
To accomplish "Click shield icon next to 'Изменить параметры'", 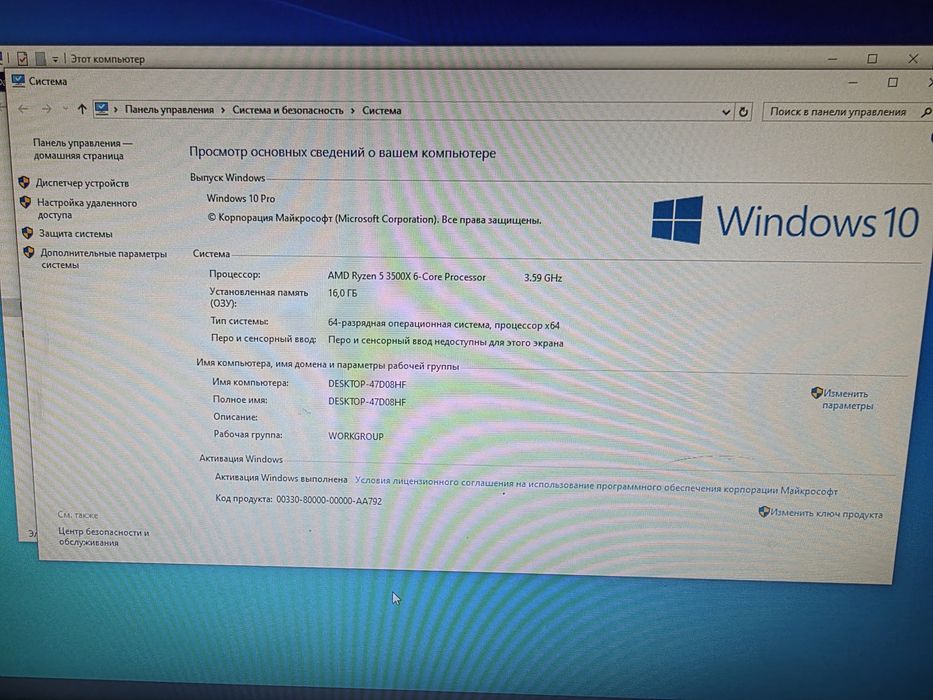I will point(816,393).
